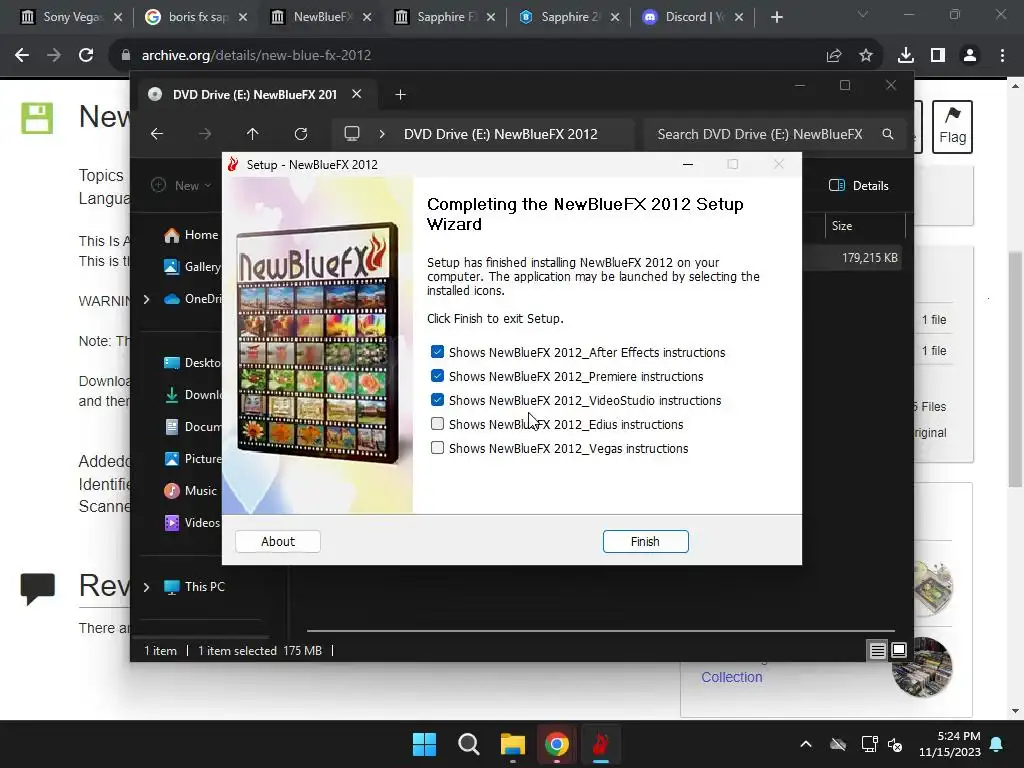Uncheck VideoStudio instructions checkbox
The height and width of the screenshot is (768, 1024).
pos(438,400)
